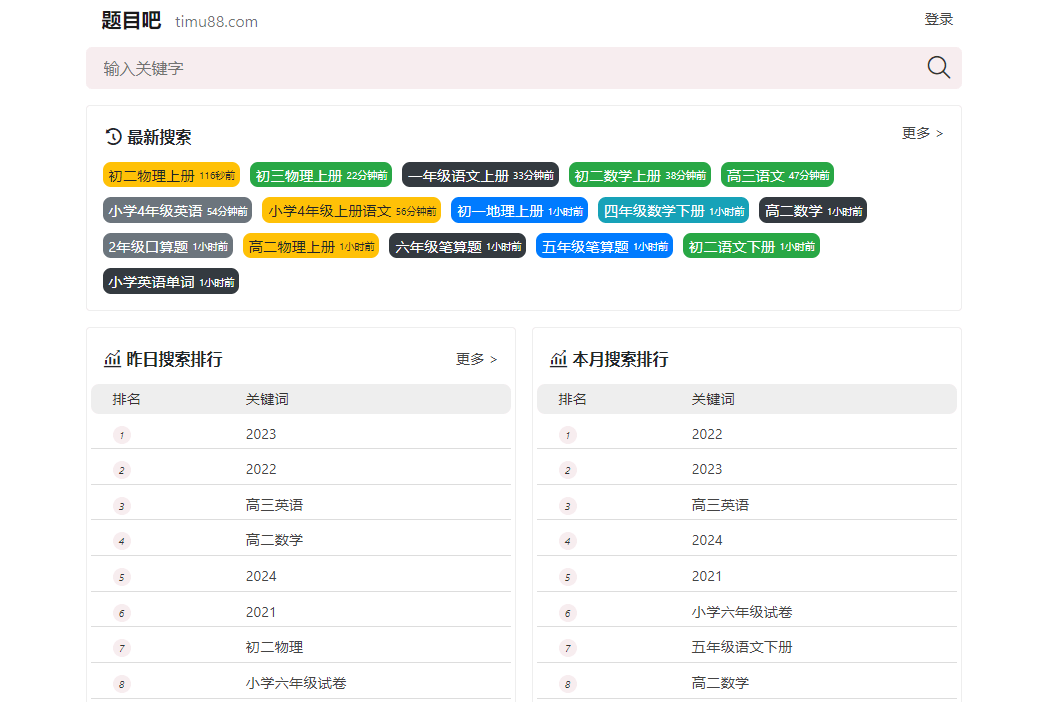
Task: Select 五年级语文下册 in monthly ranking
Action: [741, 647]
